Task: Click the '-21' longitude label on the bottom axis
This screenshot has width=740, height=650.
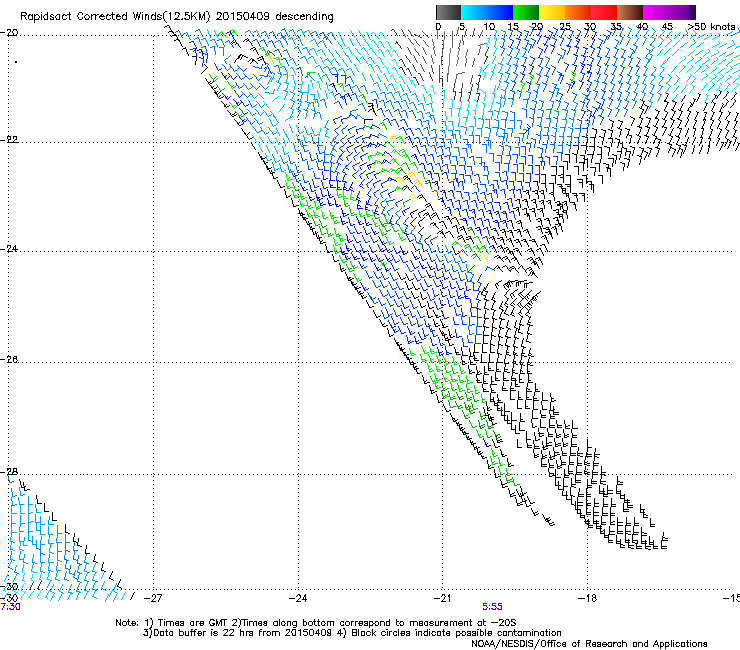Action: point(442,598)
